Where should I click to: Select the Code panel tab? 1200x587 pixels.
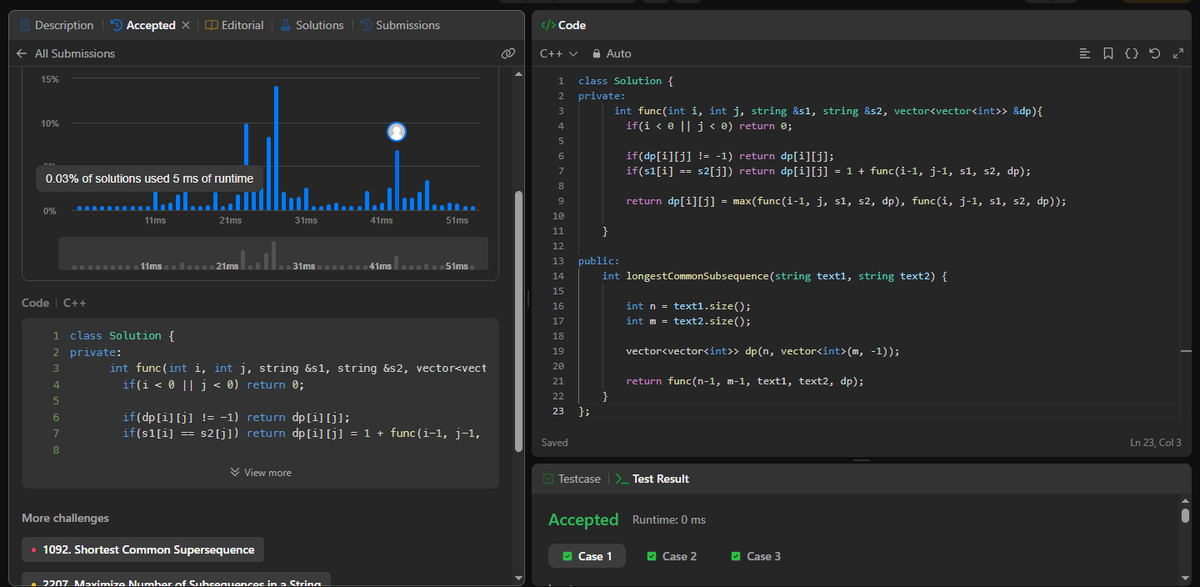pyautogui.click(x=563, y=25)
